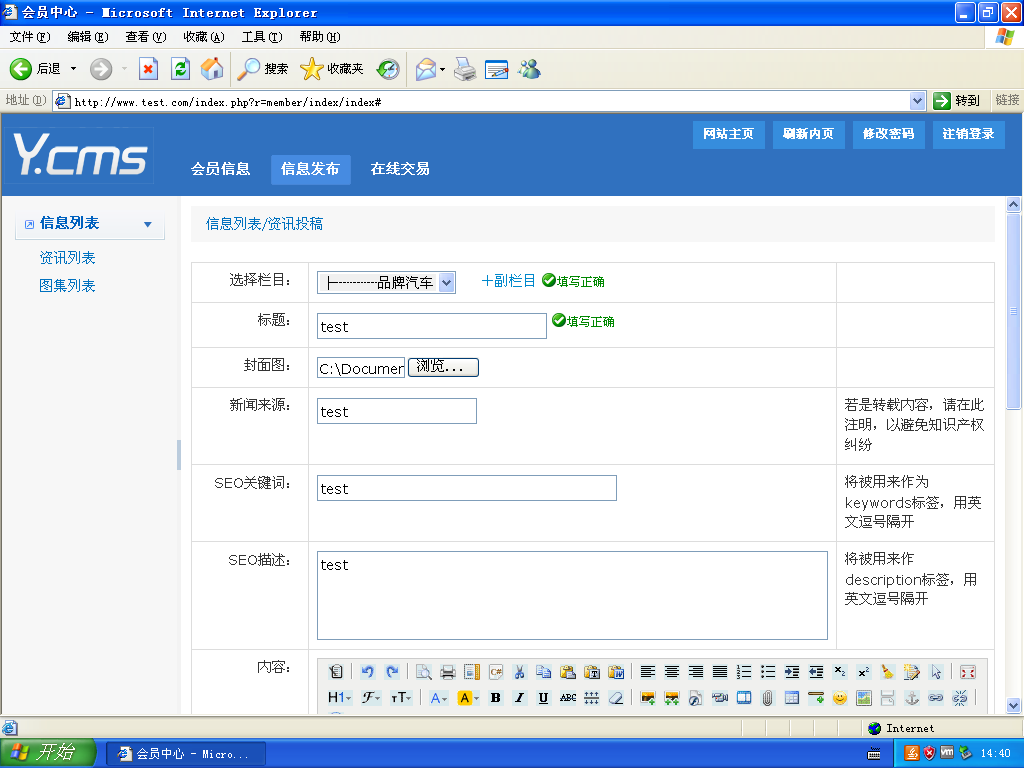Image resolution: width=1024 pixels, height=768 pixels.
Task: Click the editor Redo icon
Action: [x=392, y=671]
